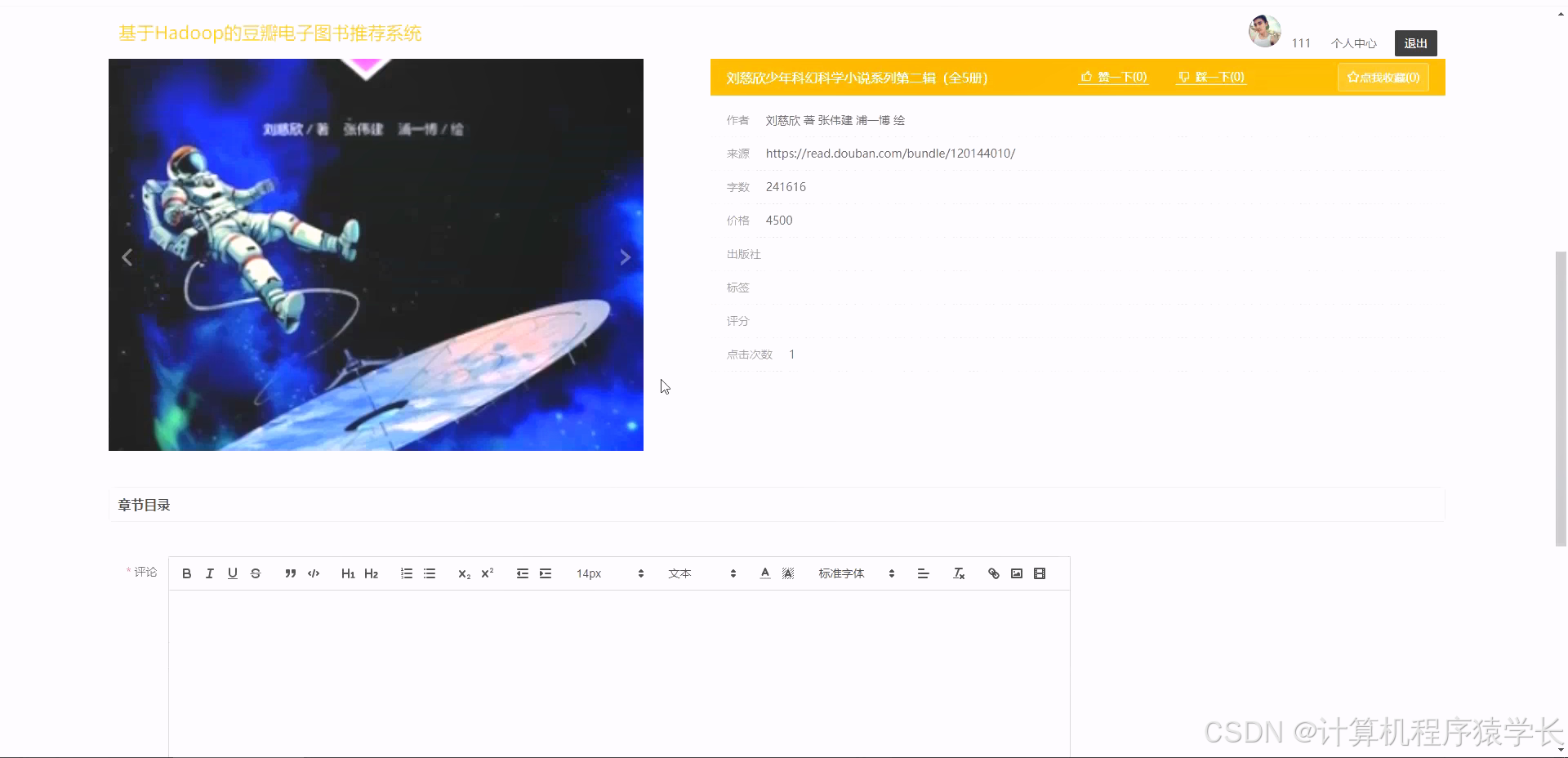Insert an image in the comment
The height and width of the screenshot is (758, 1568).
coord(1017,573)
